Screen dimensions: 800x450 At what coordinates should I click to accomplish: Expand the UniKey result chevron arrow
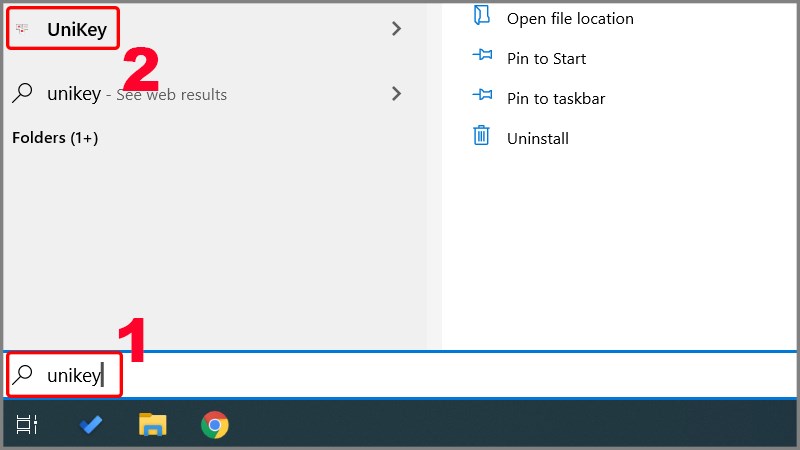pos(396,29)
